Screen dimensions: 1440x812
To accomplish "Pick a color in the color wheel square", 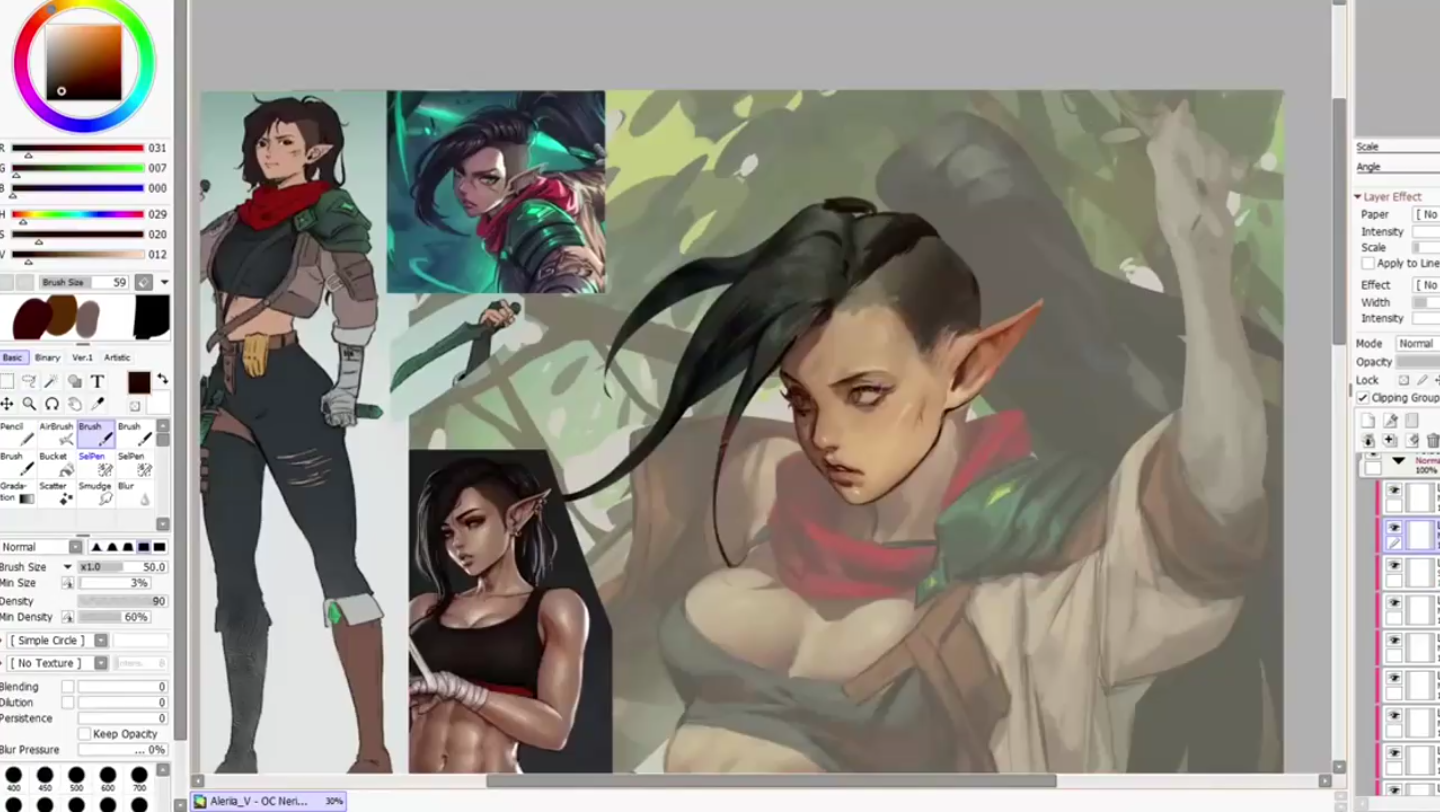I will click(x=83, y=62).
